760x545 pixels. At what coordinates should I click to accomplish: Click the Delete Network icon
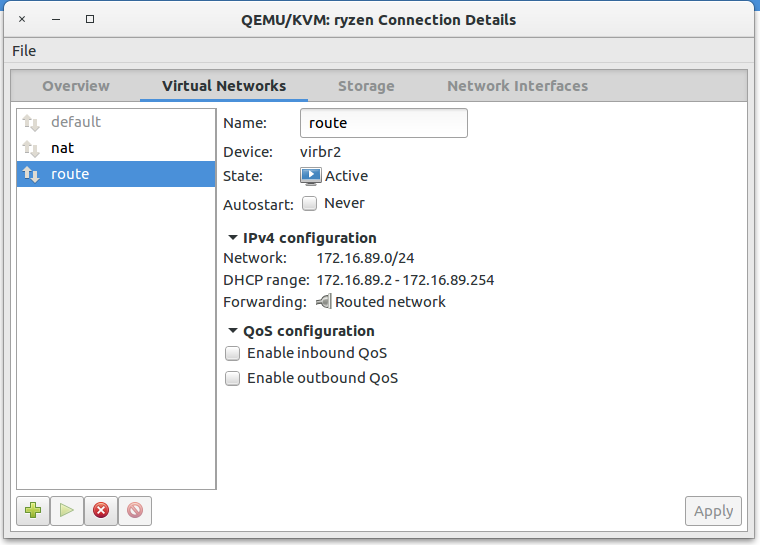(x=134, y=510)
